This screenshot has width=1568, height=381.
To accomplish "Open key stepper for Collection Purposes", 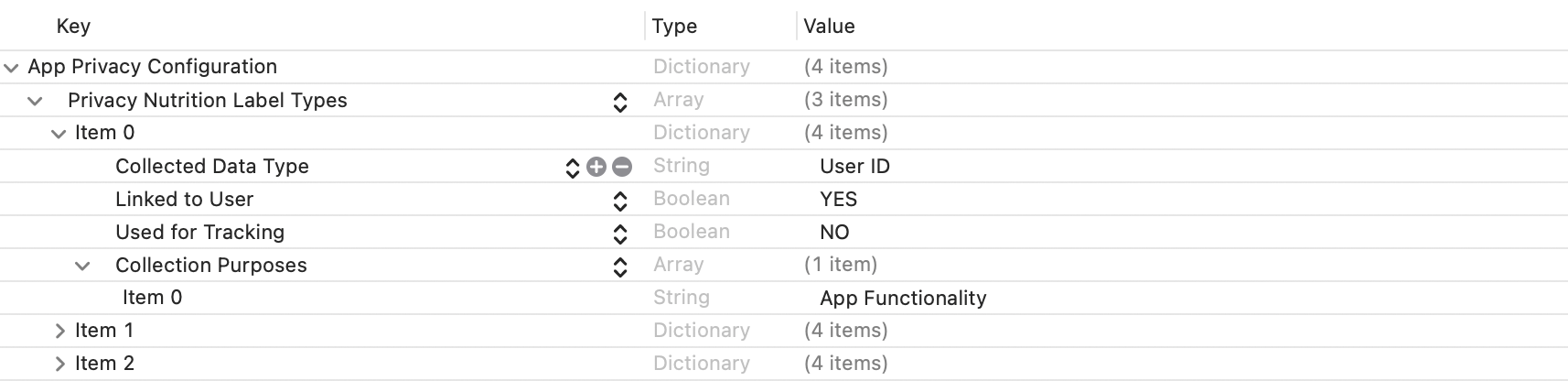I will click(x=620, y=267).
